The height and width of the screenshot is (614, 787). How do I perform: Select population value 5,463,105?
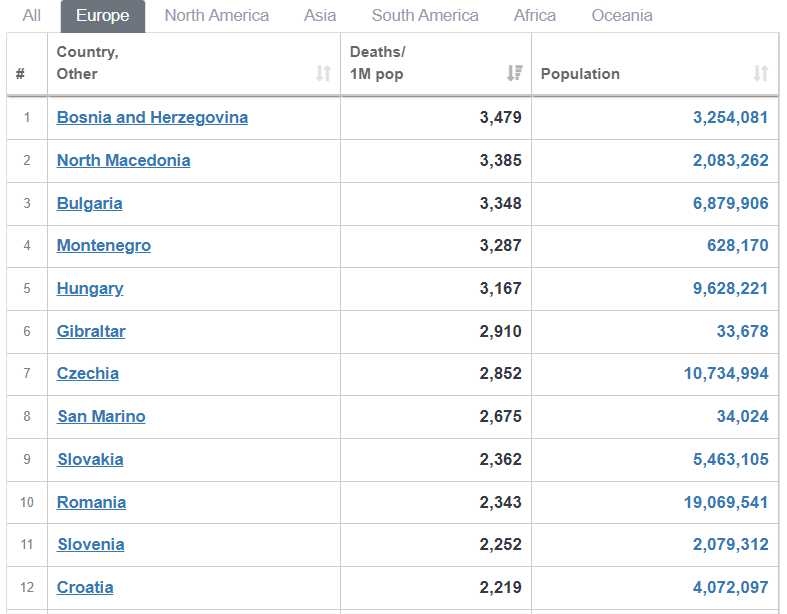[x=731, y=460]
